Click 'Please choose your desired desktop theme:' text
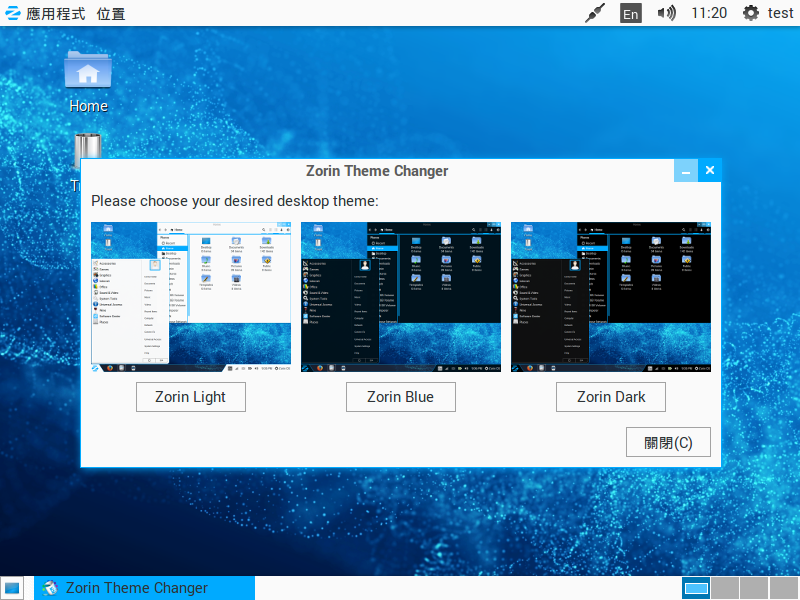 coord(235,201)
